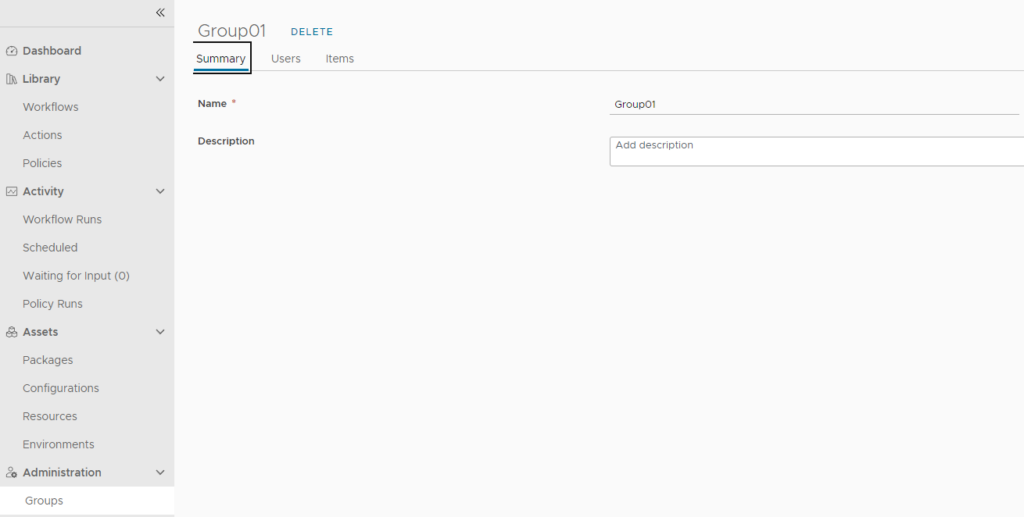Click the DELETE button for Group01
The height and width of the screenshot is (517, 1024).
(x=312, y=31)
